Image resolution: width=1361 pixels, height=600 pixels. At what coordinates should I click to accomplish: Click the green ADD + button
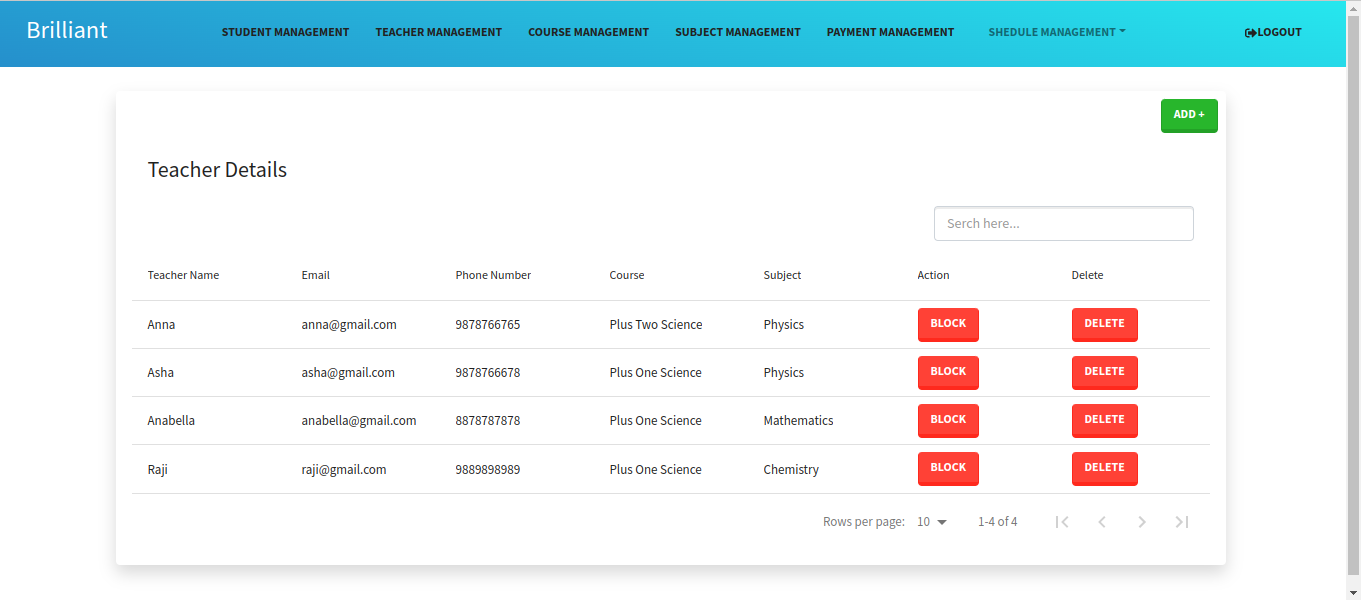pyautogui.click(x=1189, y=115)
